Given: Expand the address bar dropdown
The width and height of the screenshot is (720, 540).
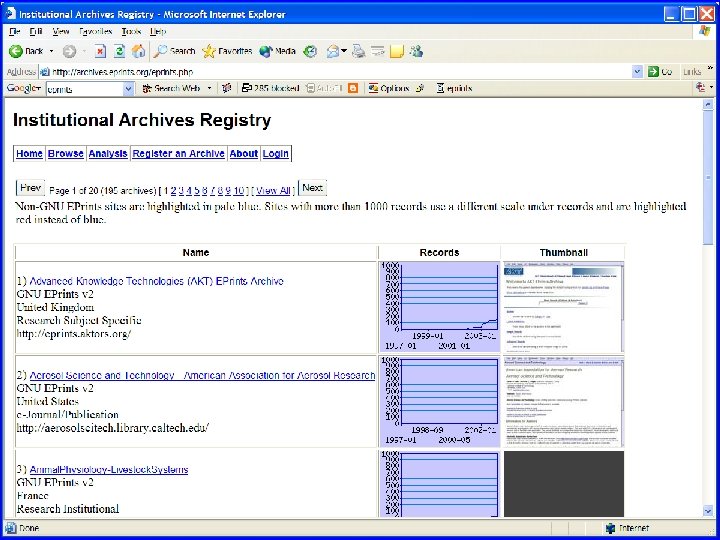Looking at the screenshot, I should 637,72.
